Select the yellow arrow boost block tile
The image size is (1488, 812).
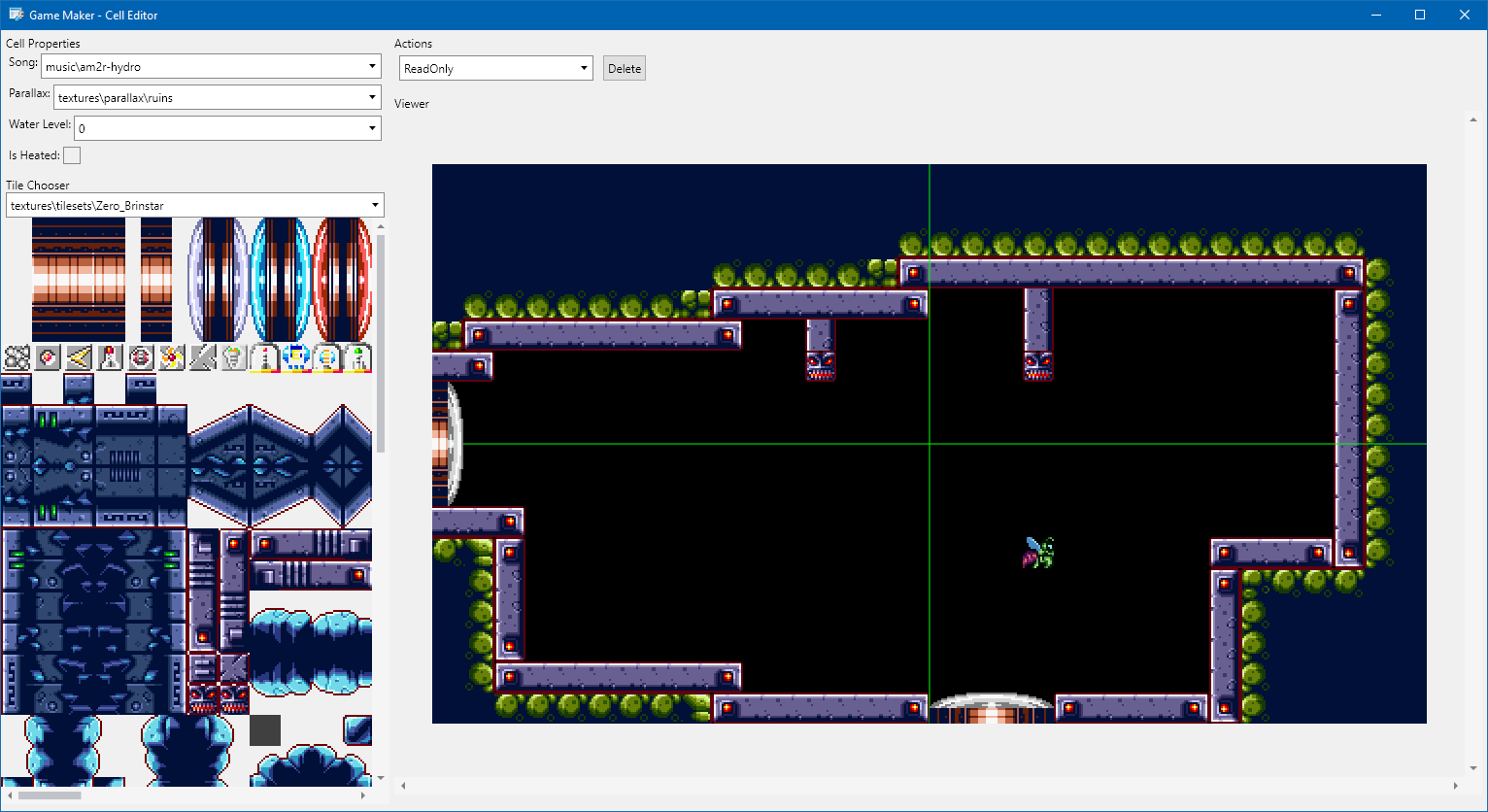coord(79,357)
